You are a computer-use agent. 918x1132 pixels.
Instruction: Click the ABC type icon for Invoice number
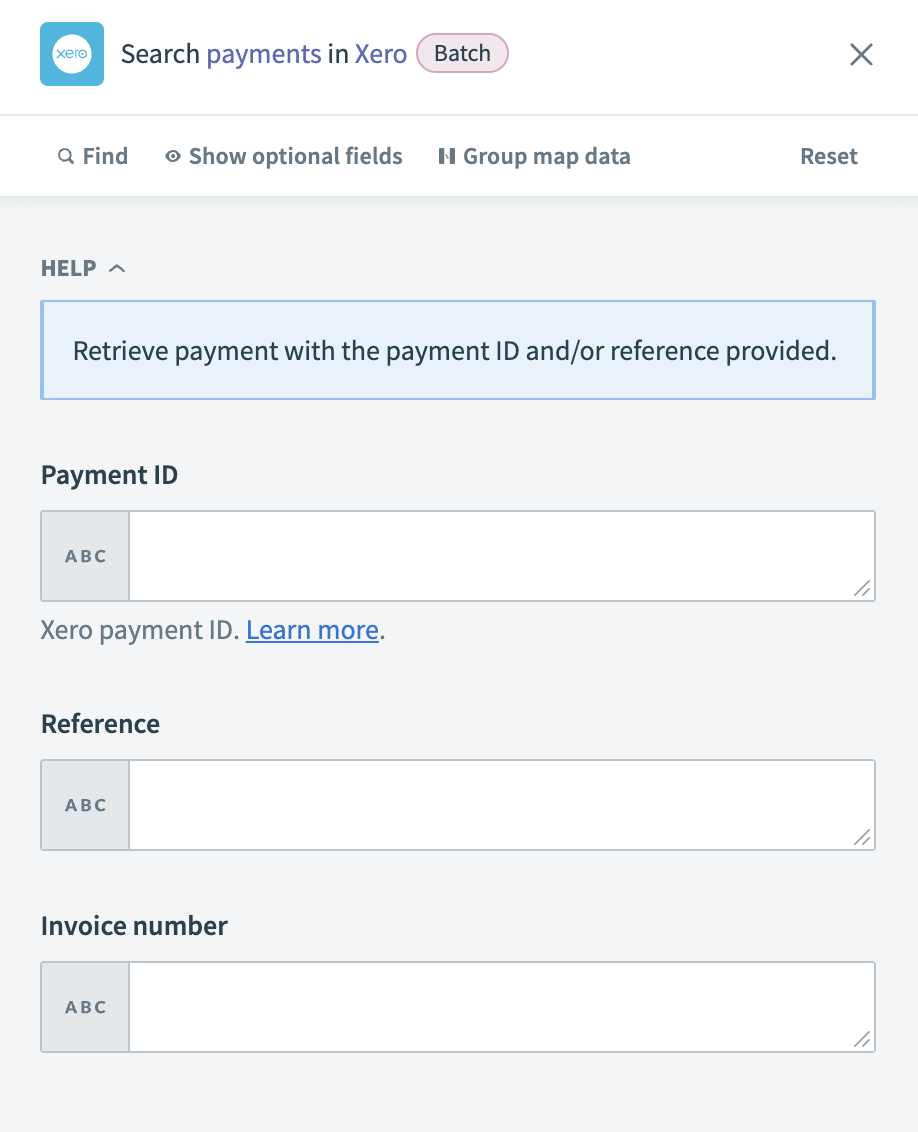(84, 1007)
